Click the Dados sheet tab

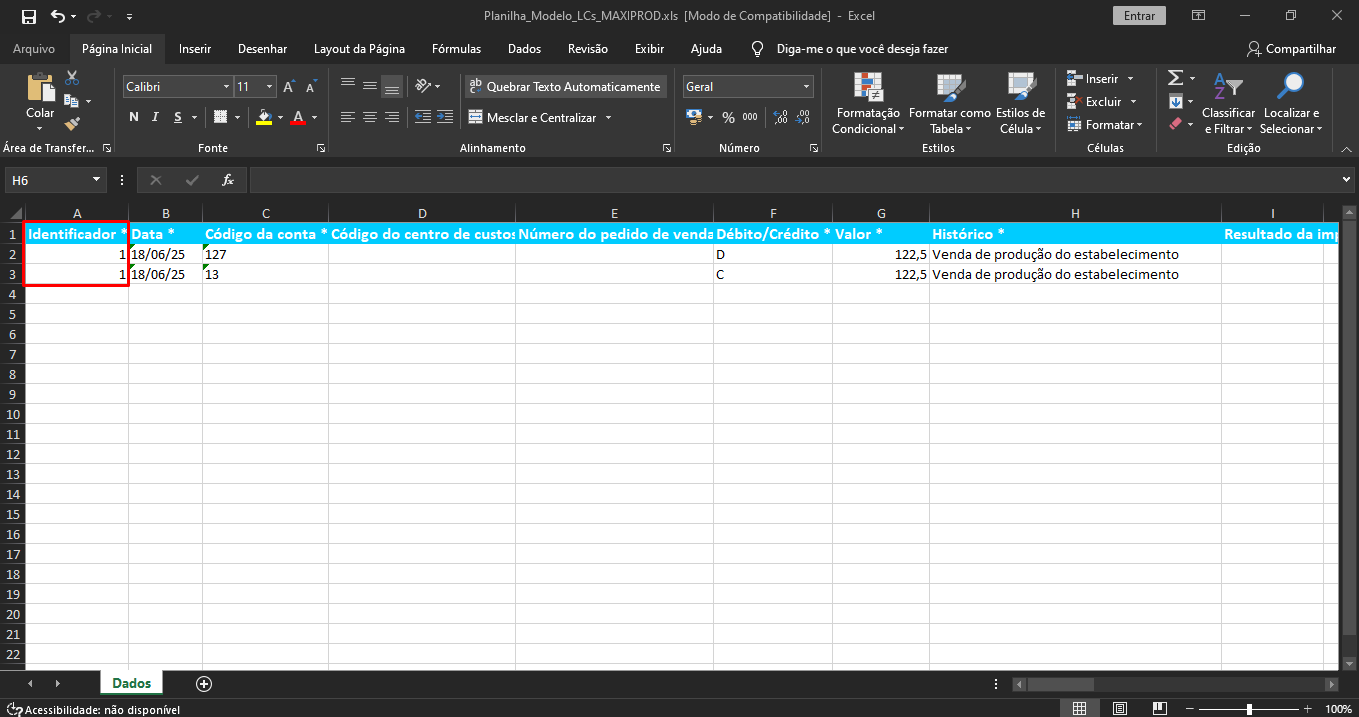click(132, 683)
